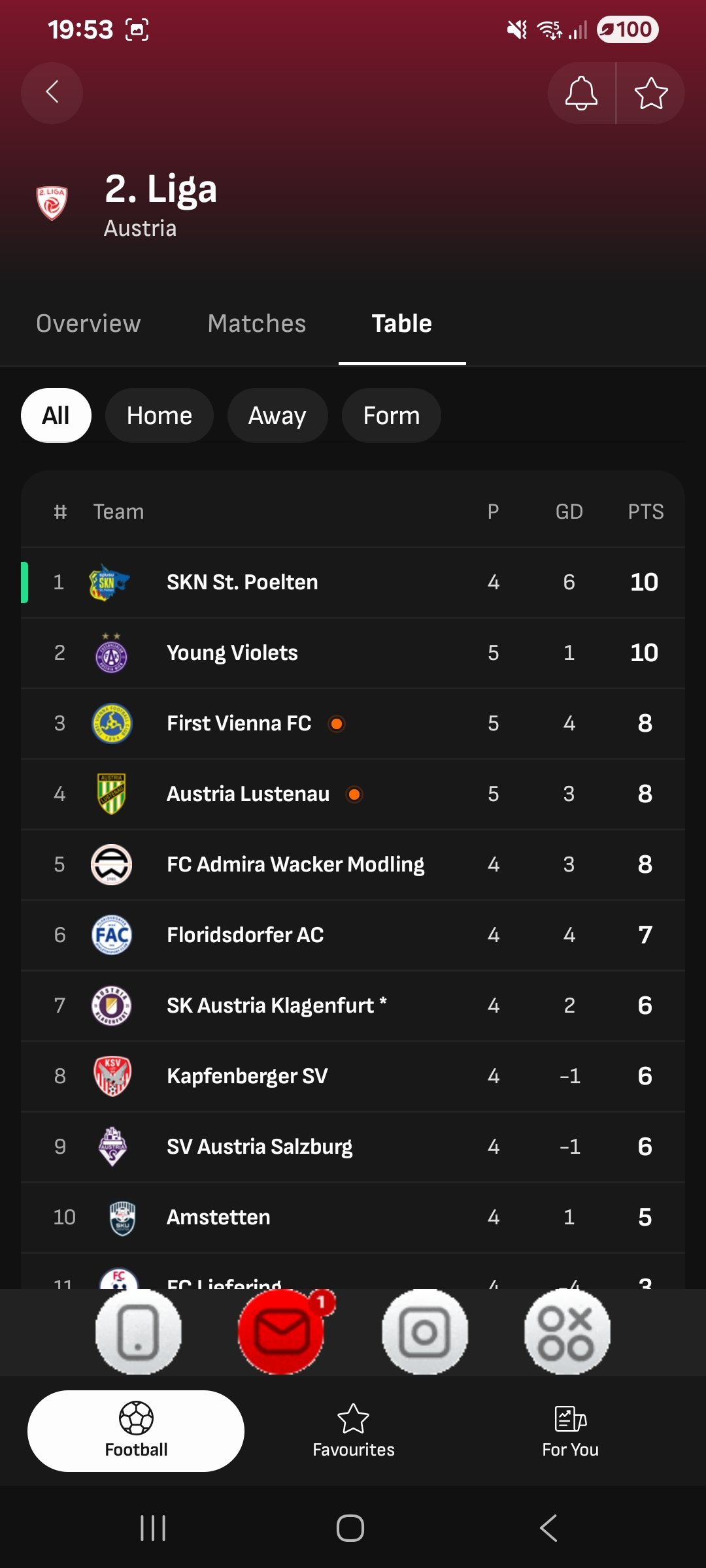This screenshot has height=1568, width=706.
Task: Tap Floridsdorfer AC club crest
Action: pyautogui.click(x=112, y=935)
